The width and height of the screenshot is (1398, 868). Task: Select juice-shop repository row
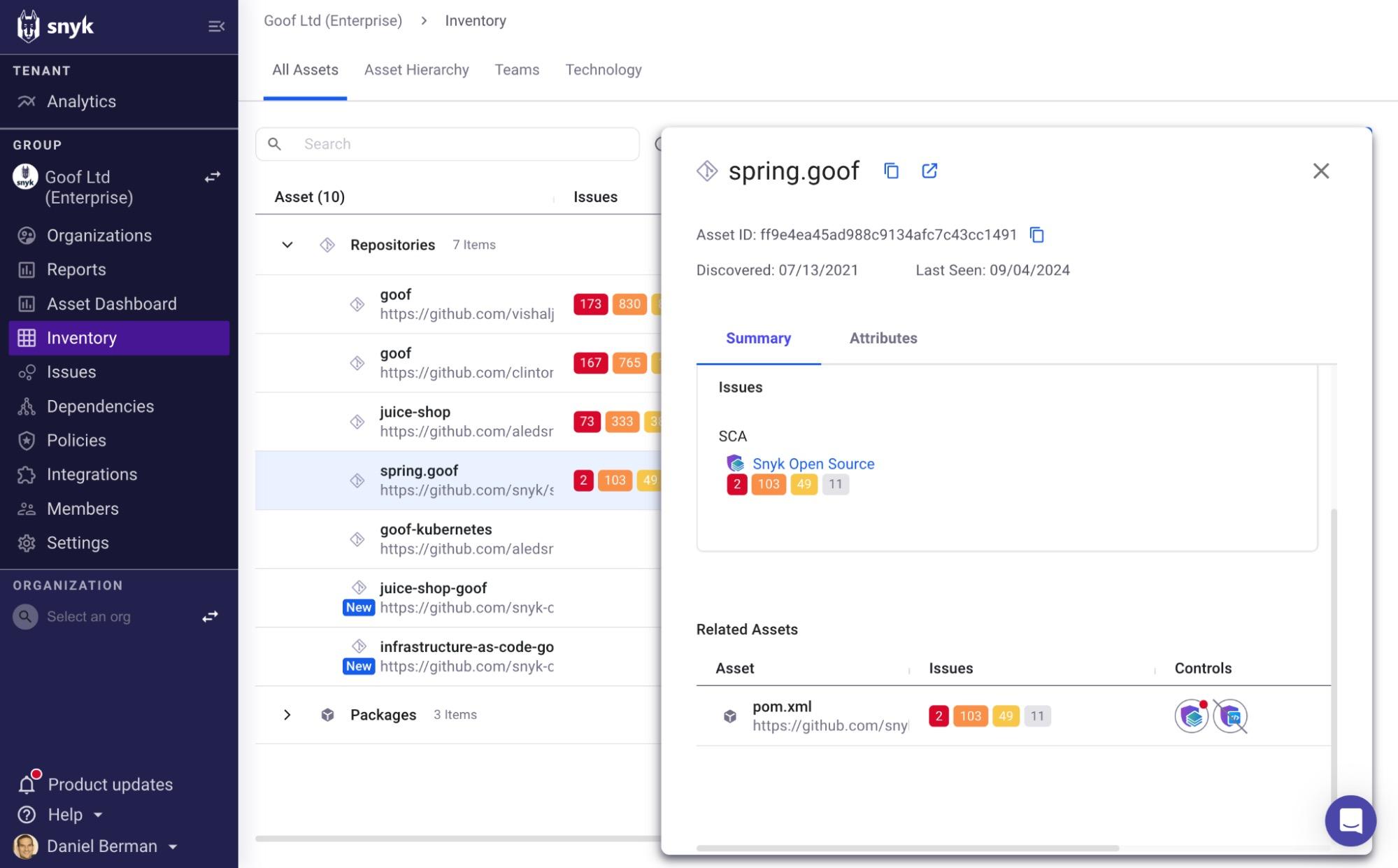[458, 422]
